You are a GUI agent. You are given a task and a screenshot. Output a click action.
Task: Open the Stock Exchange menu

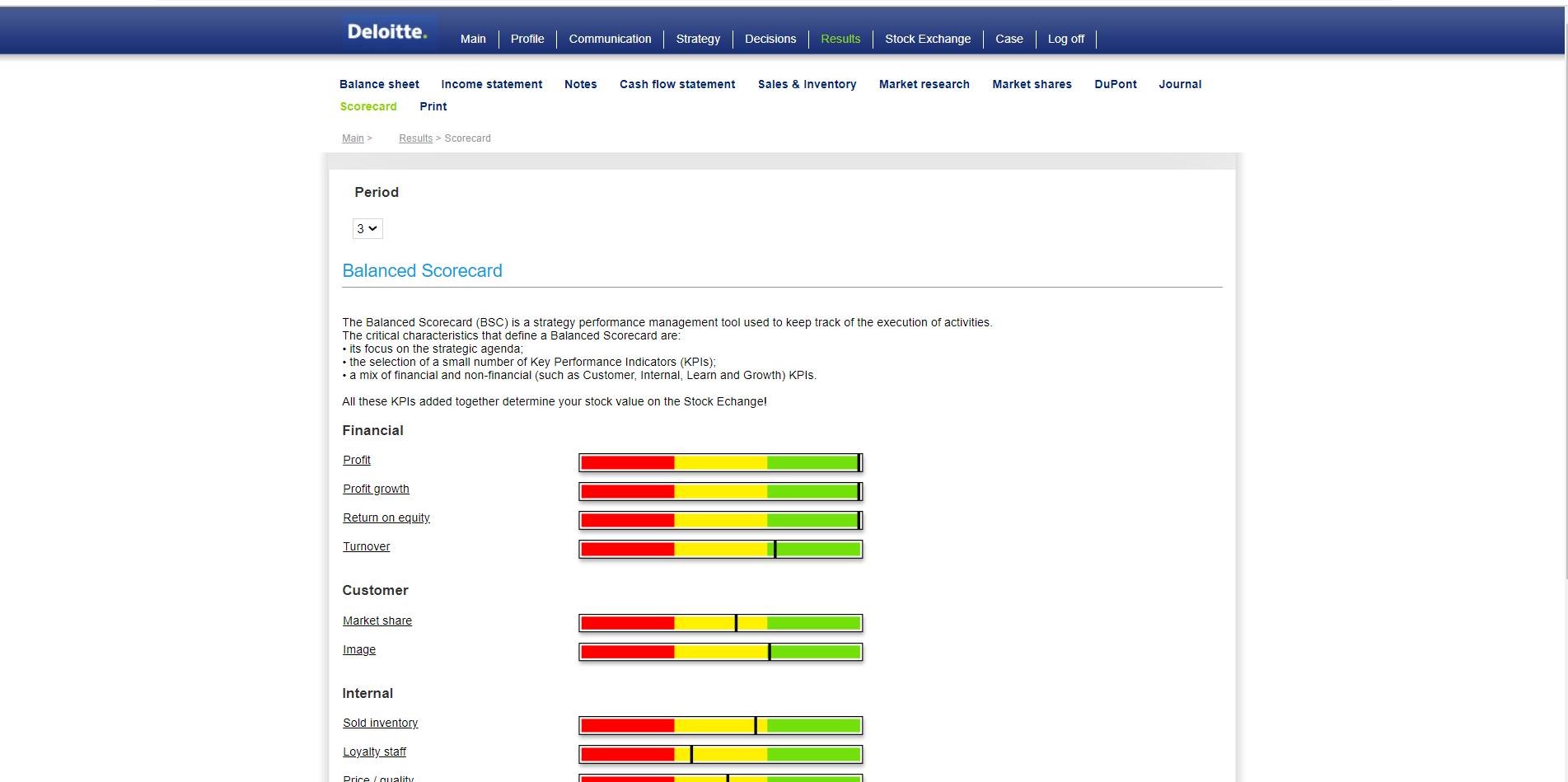[927, 39]
